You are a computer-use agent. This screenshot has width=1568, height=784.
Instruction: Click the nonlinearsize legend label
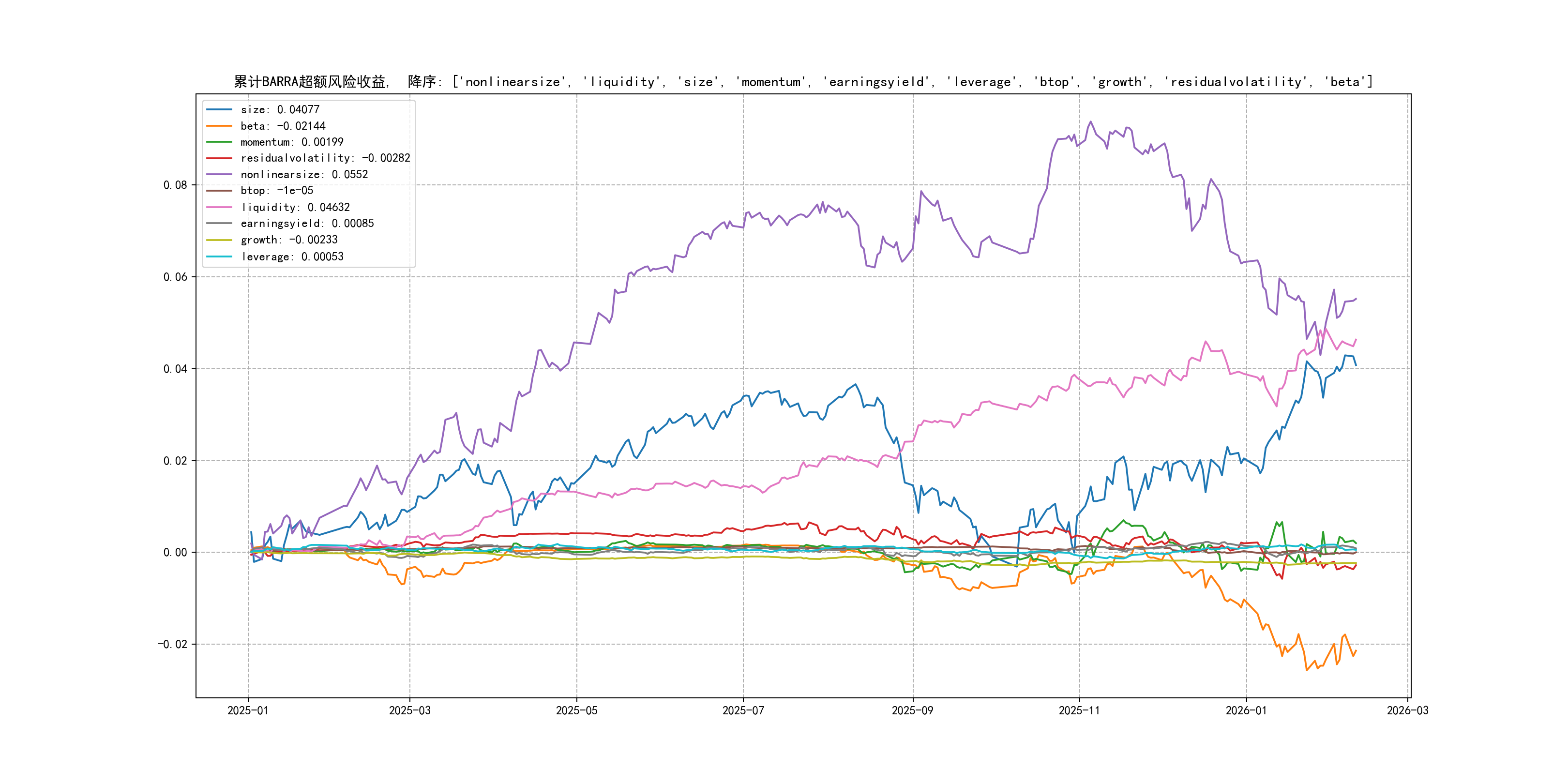pos(304,175)
